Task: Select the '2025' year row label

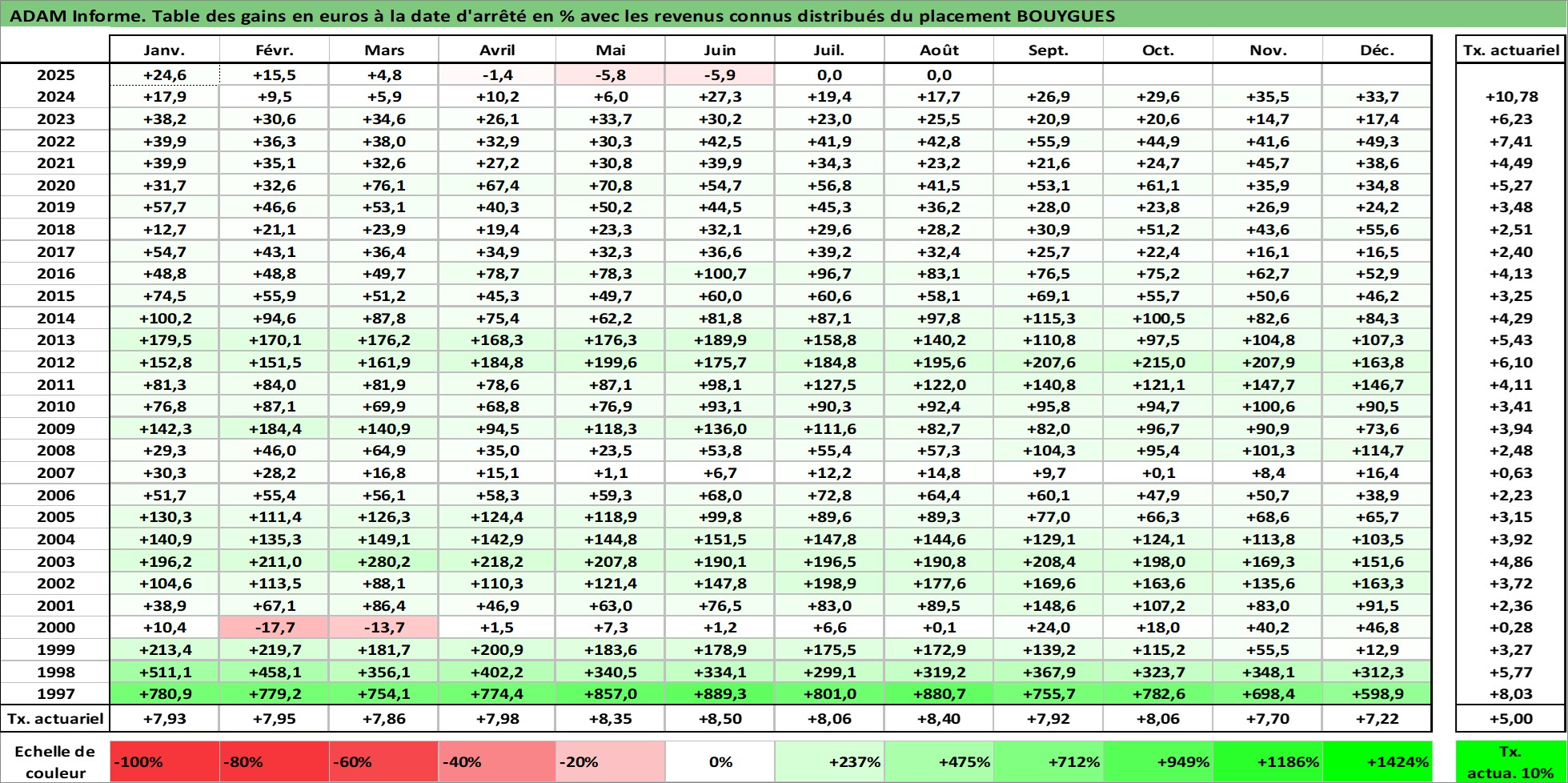Action: coord(55,75)
